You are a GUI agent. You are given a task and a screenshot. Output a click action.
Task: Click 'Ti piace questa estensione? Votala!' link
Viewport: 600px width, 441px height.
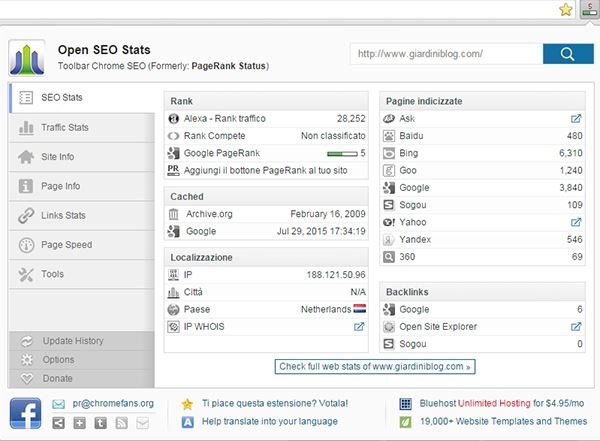point(275,403)
